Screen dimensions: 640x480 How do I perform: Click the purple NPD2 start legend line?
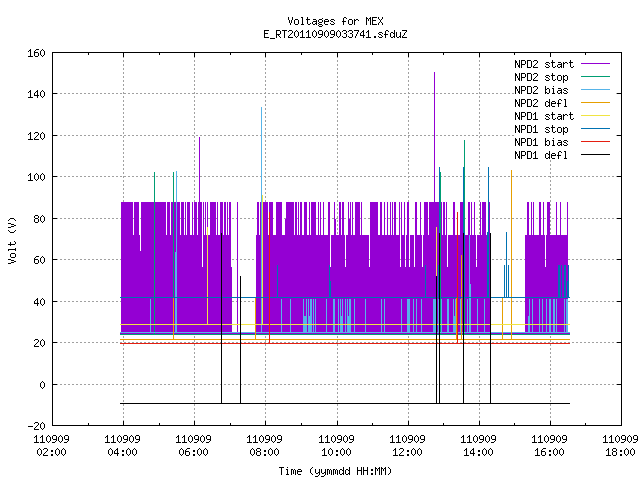point(595,64)
